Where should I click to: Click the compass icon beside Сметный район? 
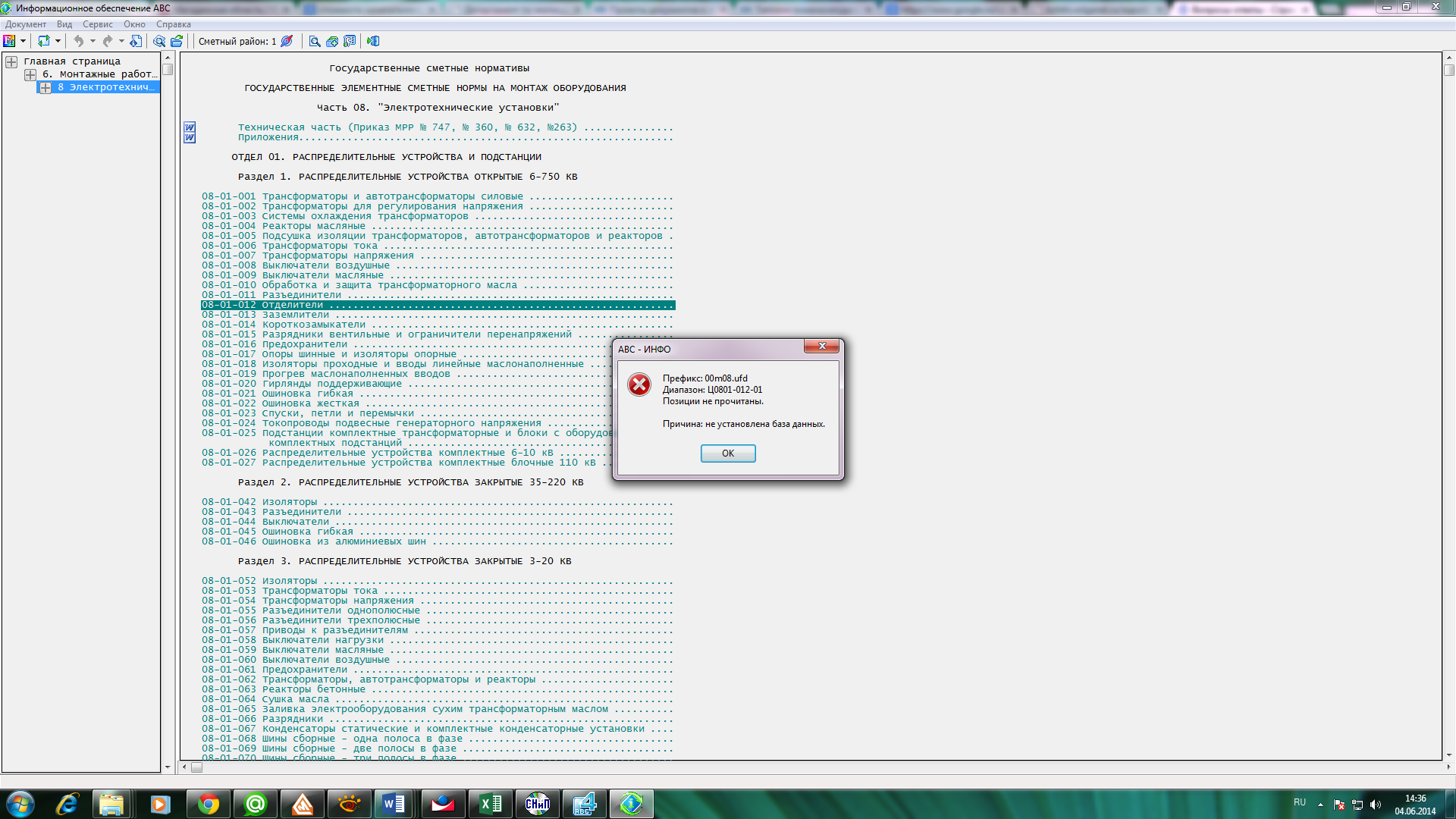click(x=287, y=41)
